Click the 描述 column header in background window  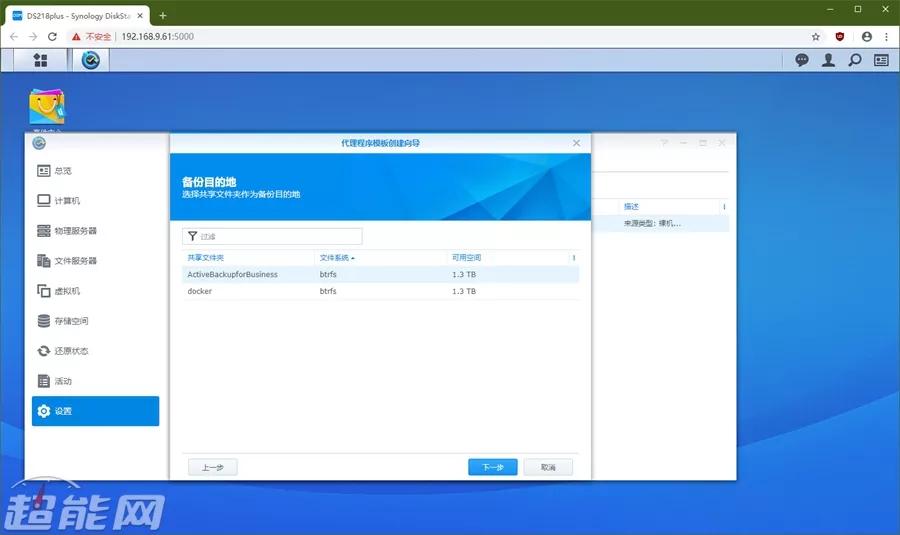pos(631,207)
